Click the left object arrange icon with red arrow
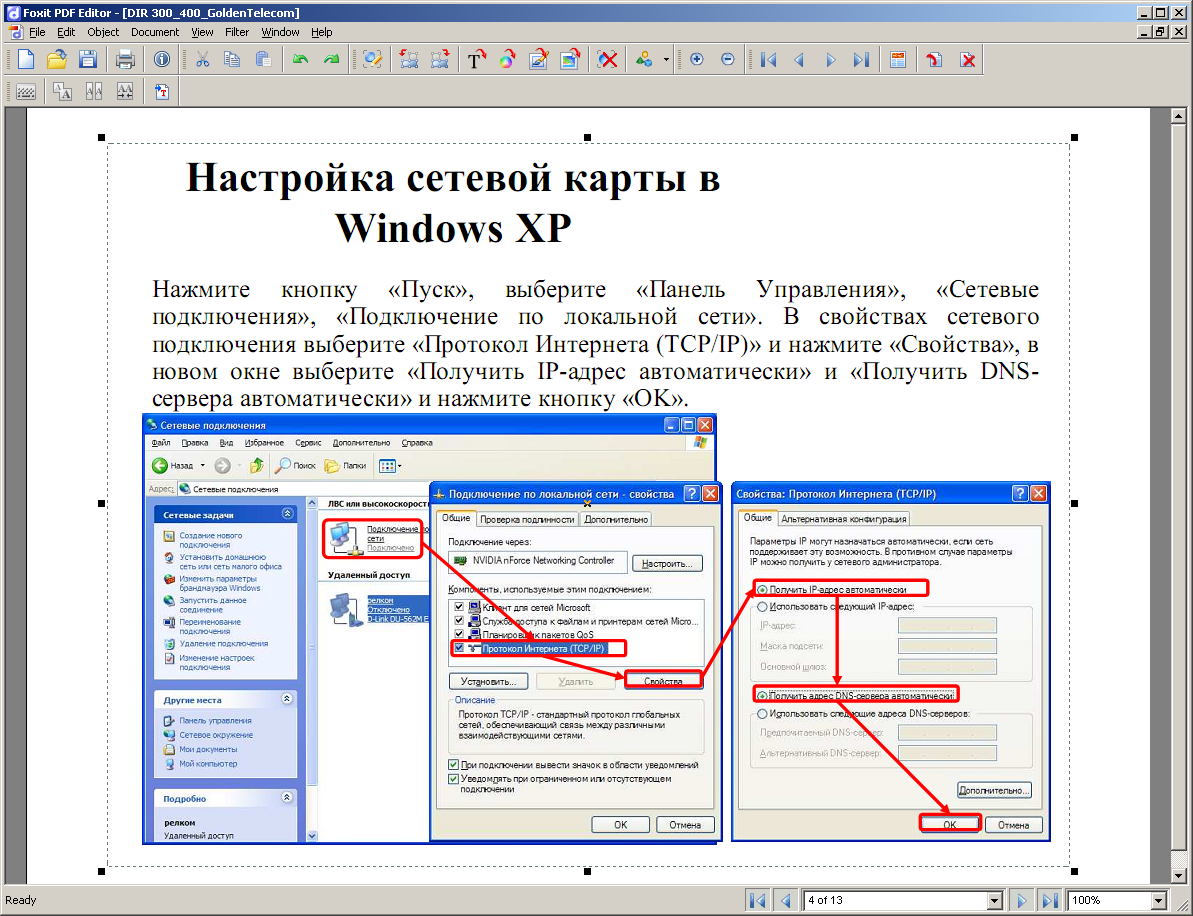Viewport: 1193px width, 916px height. [x=409, y=59]
